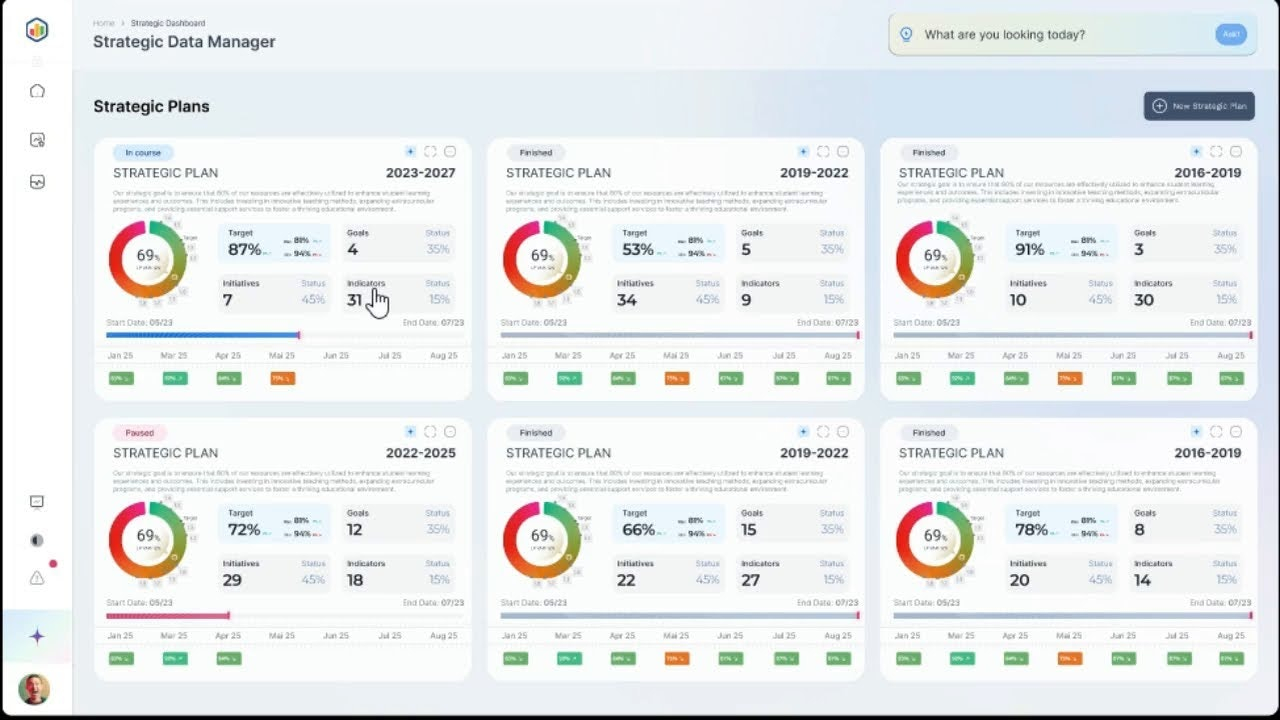Open more options on top-right 2016-2019 card
Screen dimensions: 1280x720
pos(1236,152)
